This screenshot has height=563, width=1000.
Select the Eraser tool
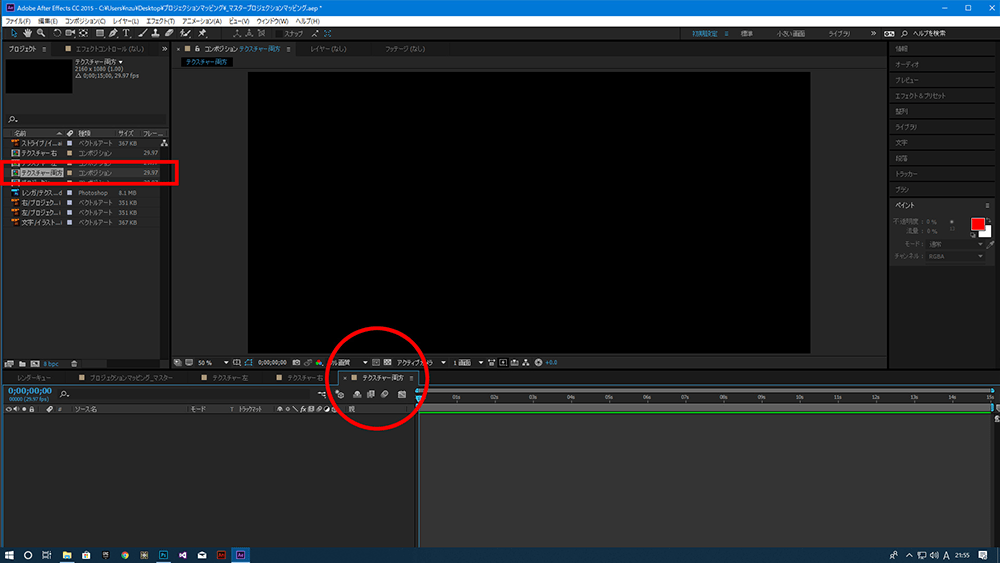click(169, 33)
